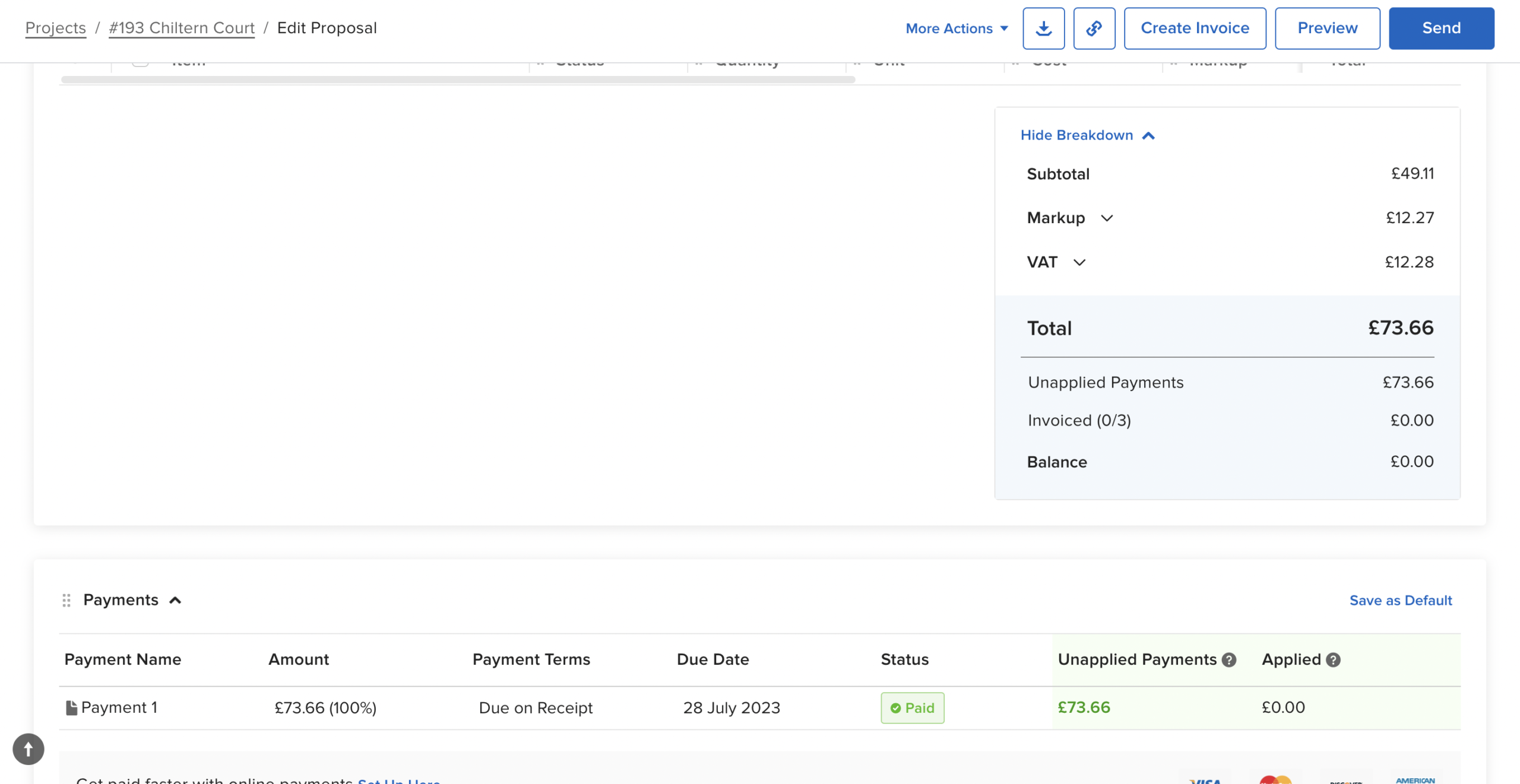Click the Preview button
The width and height of the screenshot is (1520, 784).
[1327, 28]
